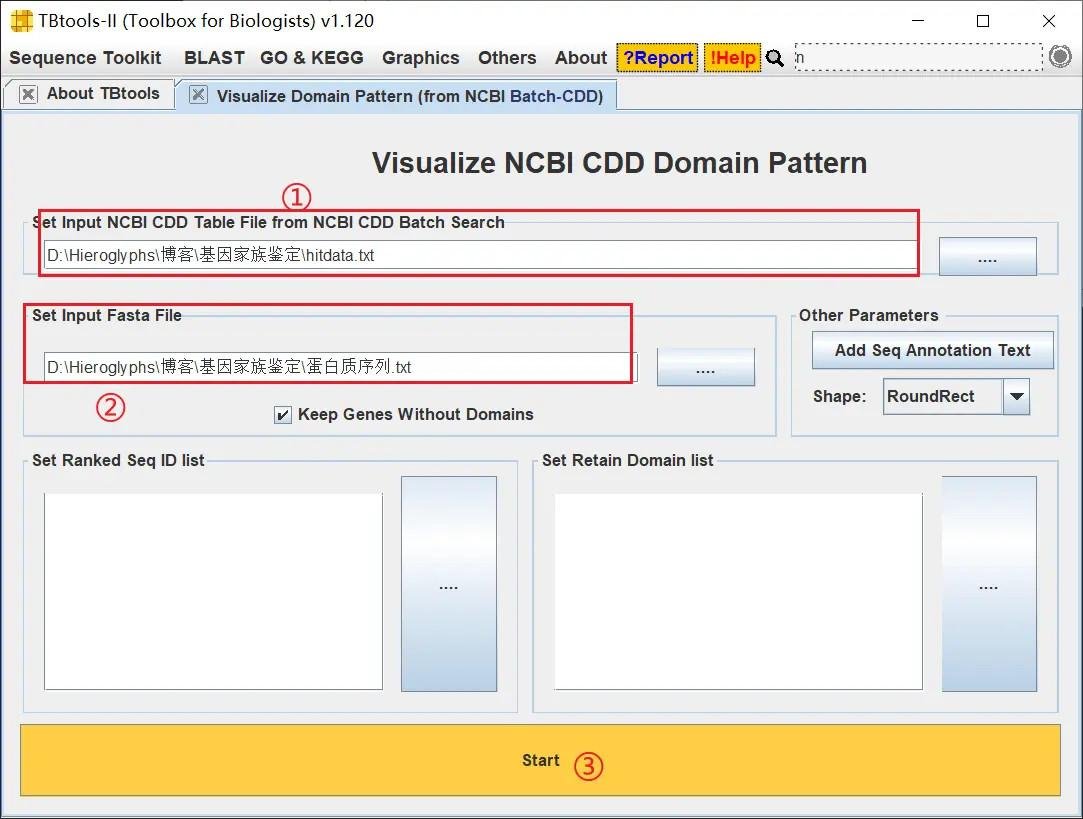
Task: Open the GO & KEGG menu
Action: click(x=312, y=58)
